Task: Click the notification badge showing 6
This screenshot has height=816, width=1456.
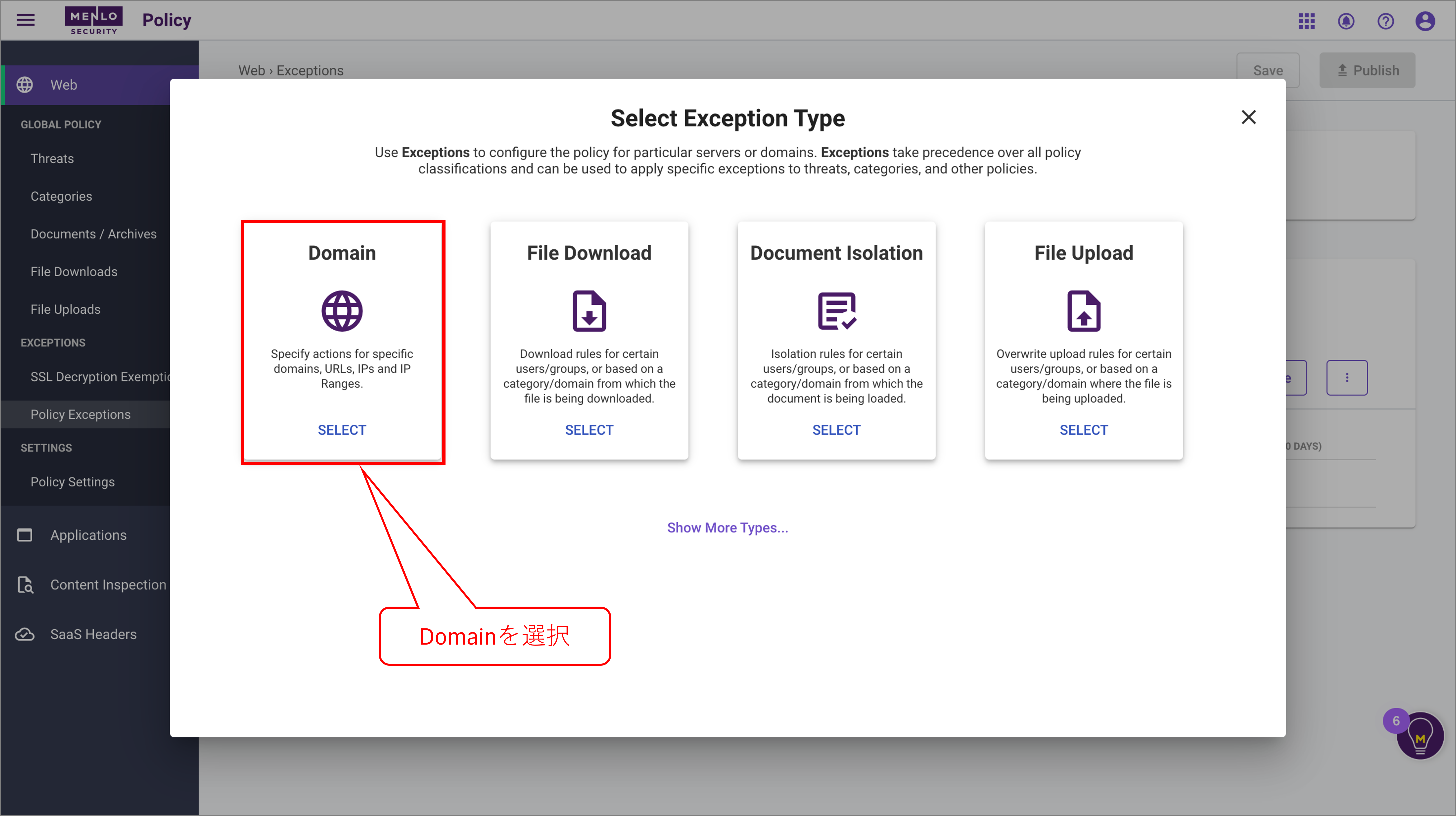Action: [1396, 721]
